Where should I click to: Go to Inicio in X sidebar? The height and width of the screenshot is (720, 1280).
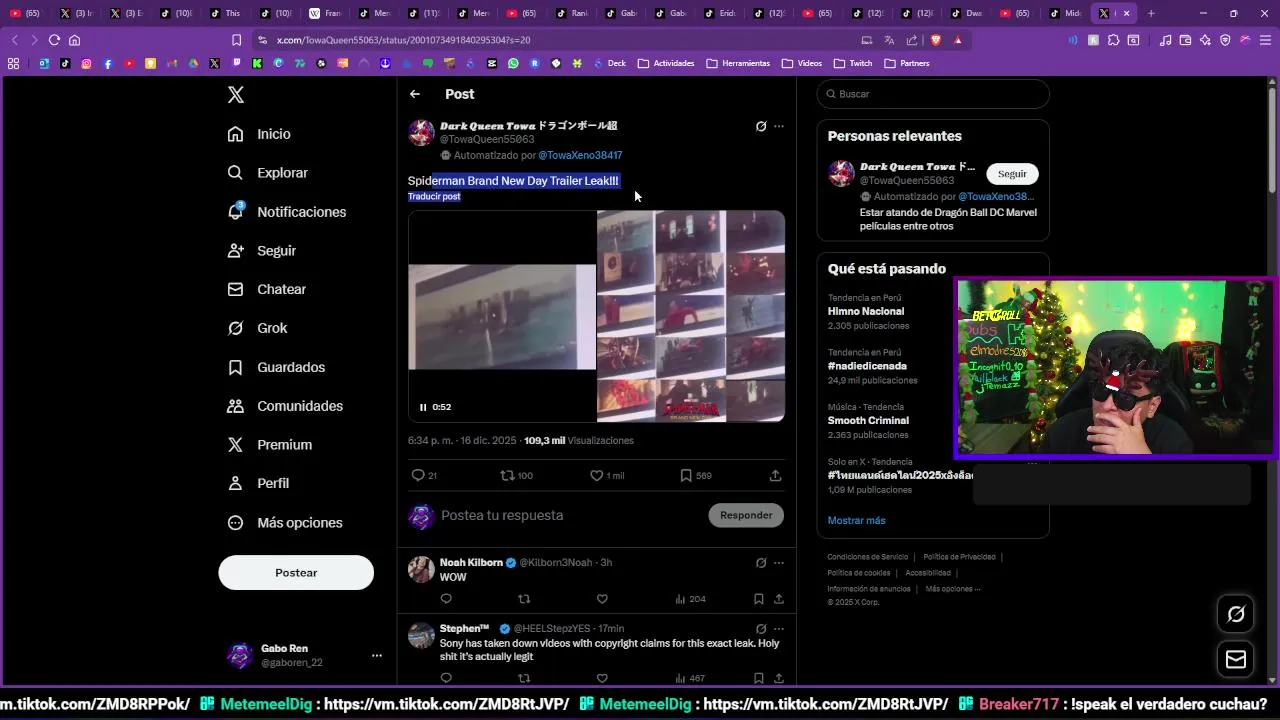point(260,134)
